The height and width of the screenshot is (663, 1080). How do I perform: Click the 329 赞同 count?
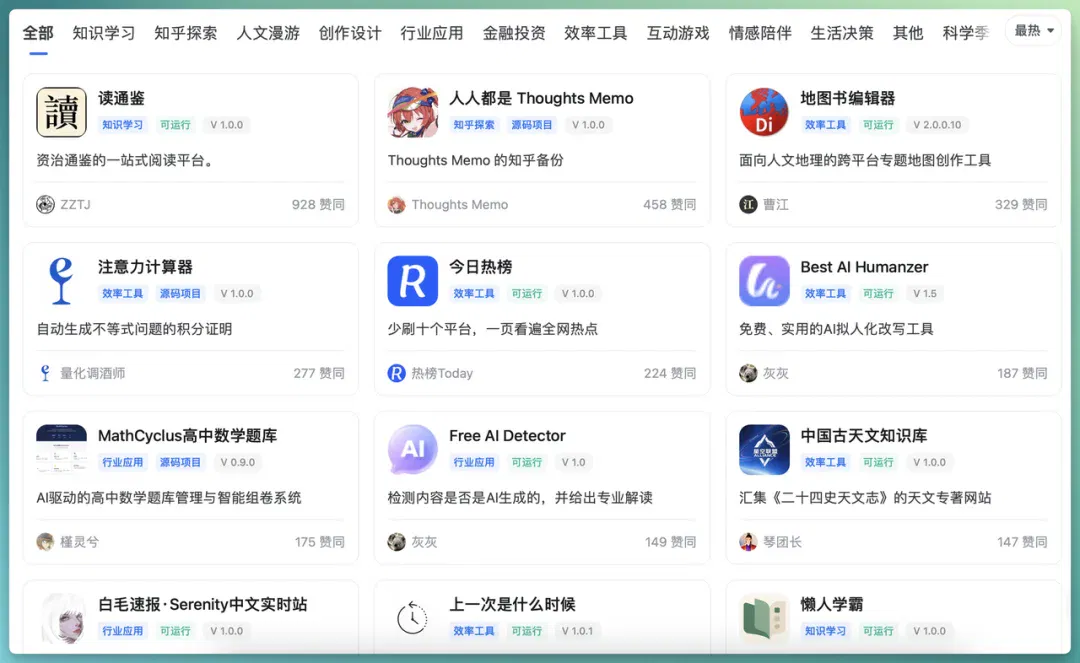[x=1021, y=204]
